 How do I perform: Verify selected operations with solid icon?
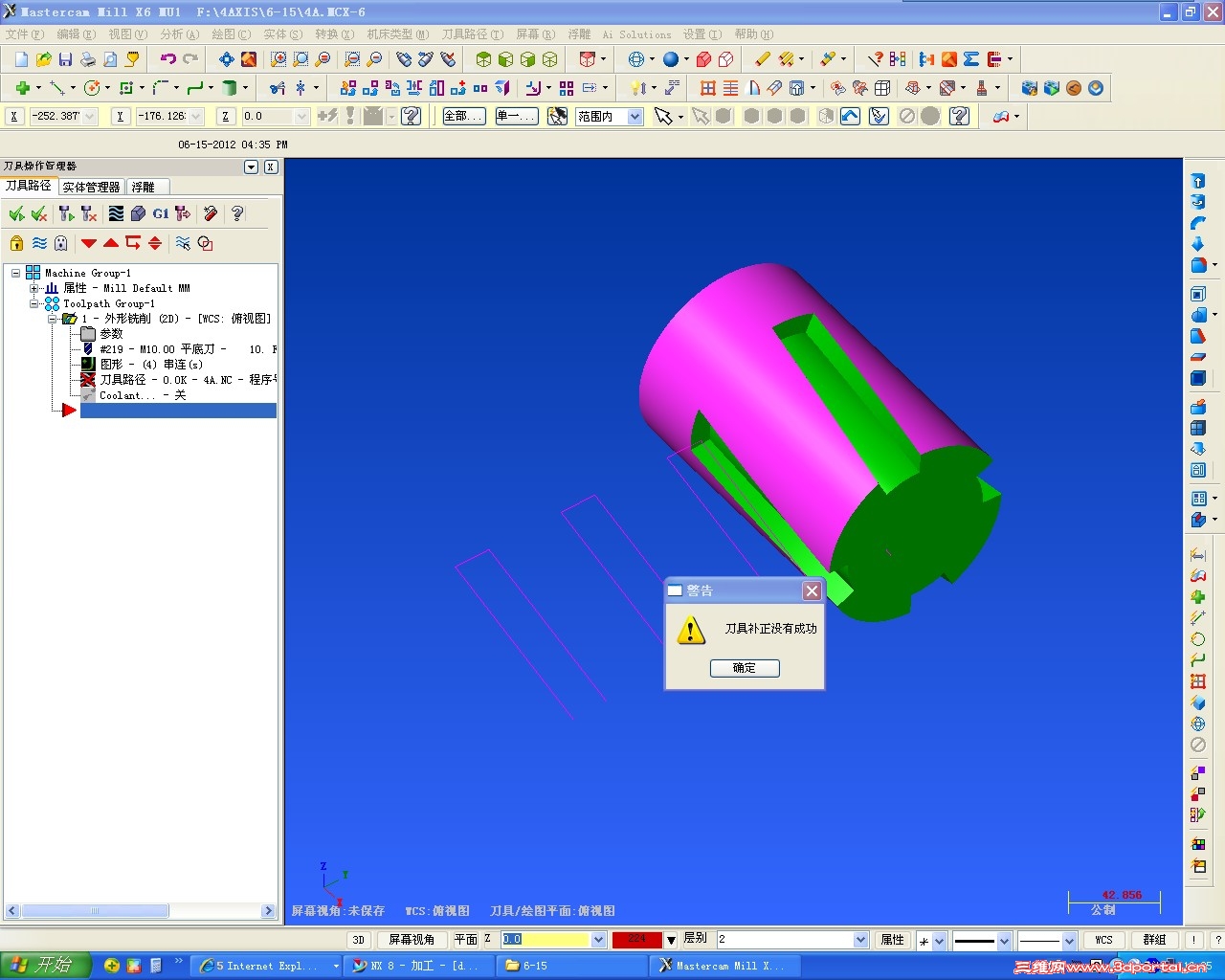[138, 213]
